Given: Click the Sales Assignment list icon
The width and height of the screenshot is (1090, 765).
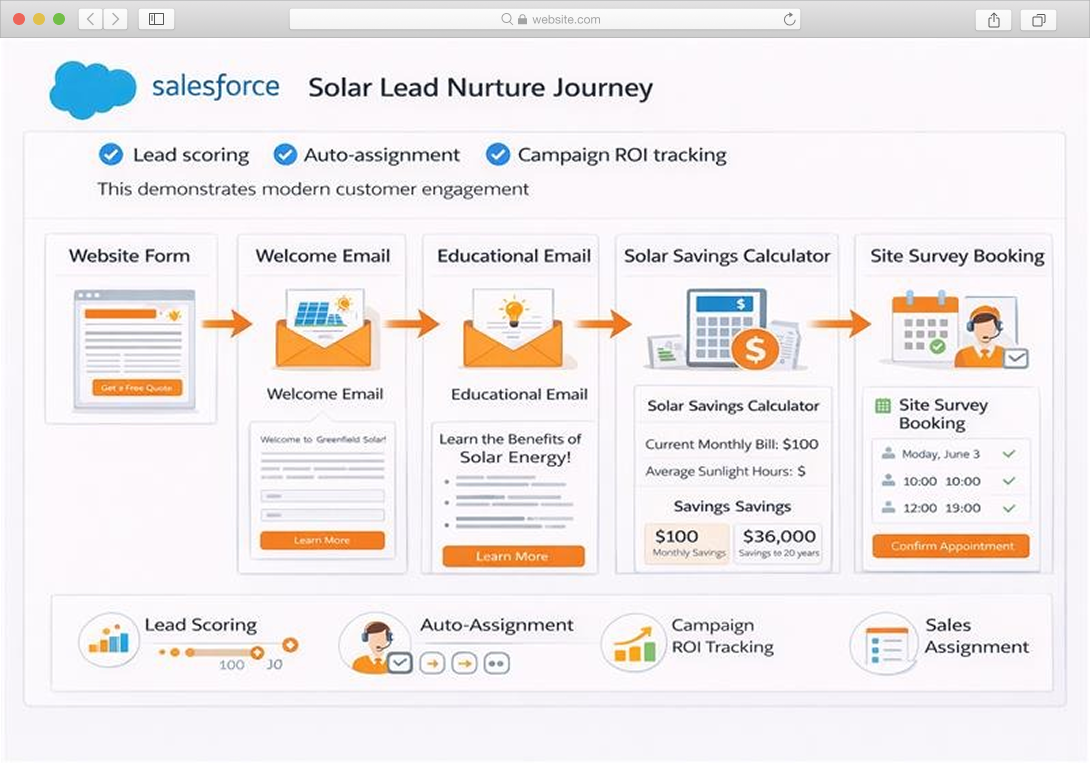Looking at the screenshot, I should (883, 643).
